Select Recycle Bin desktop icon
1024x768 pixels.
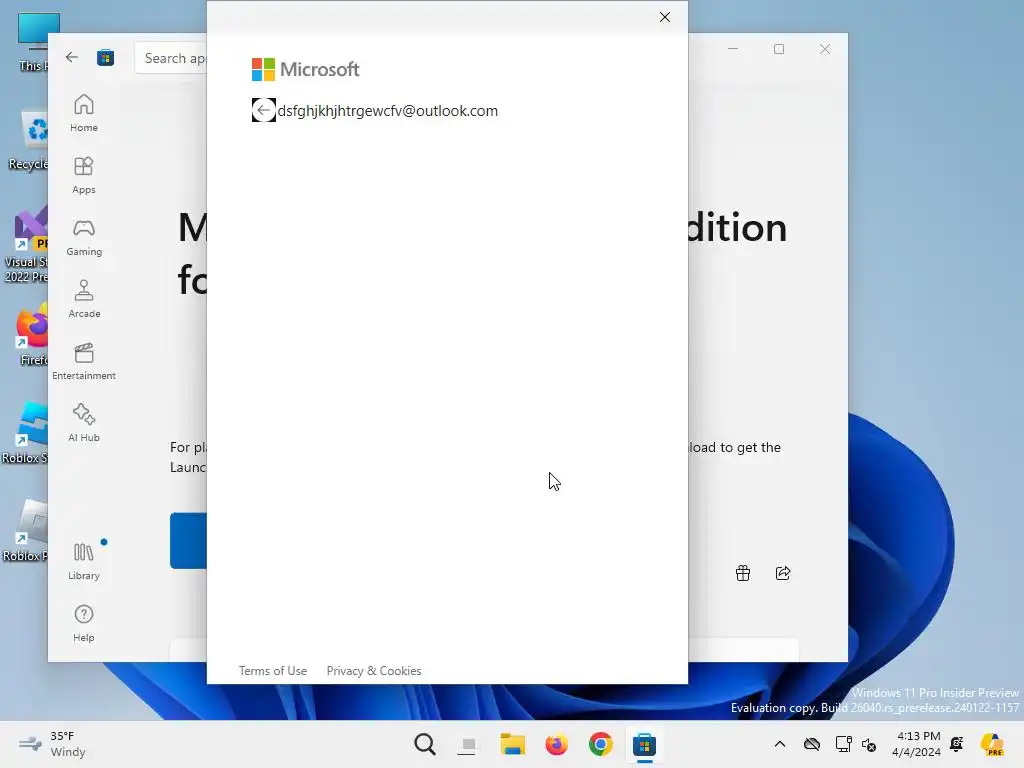(x=29, y=140)
